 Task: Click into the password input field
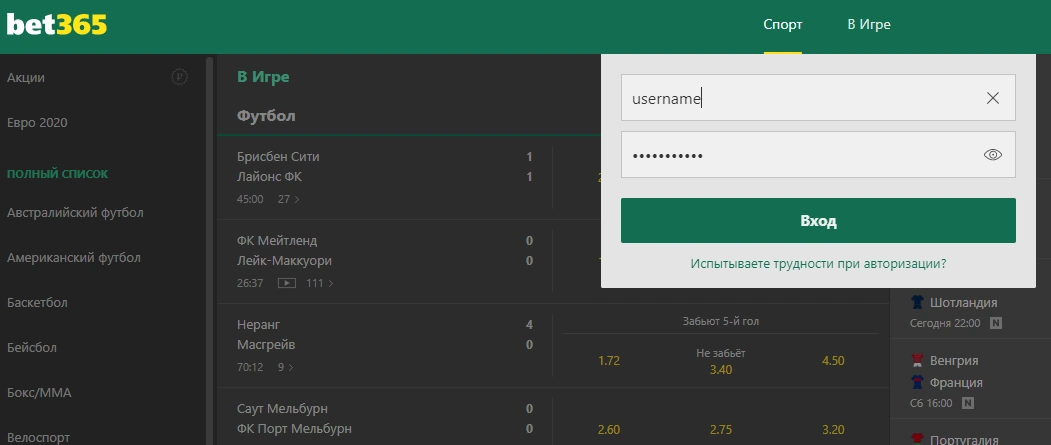click(800, 155)
